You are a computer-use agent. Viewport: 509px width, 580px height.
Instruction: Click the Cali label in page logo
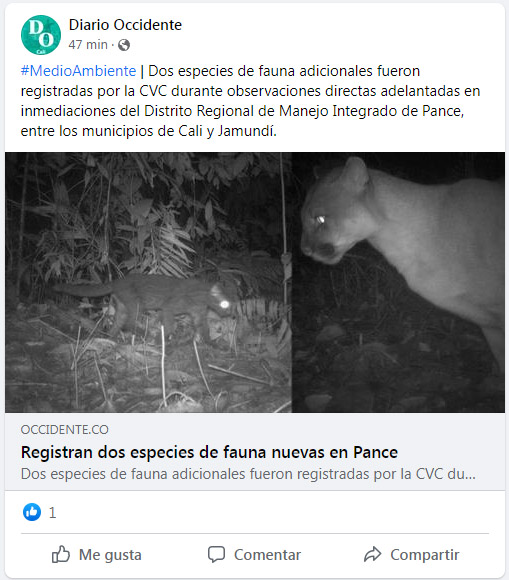[x=41, y=51]
